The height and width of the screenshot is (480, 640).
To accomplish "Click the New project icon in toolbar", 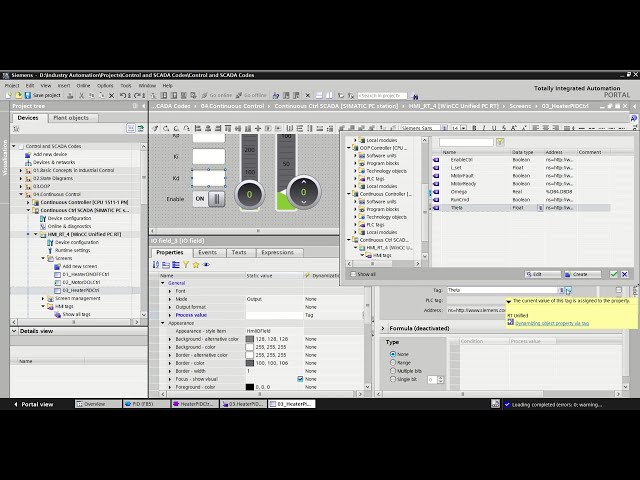I will click(9, 96).
